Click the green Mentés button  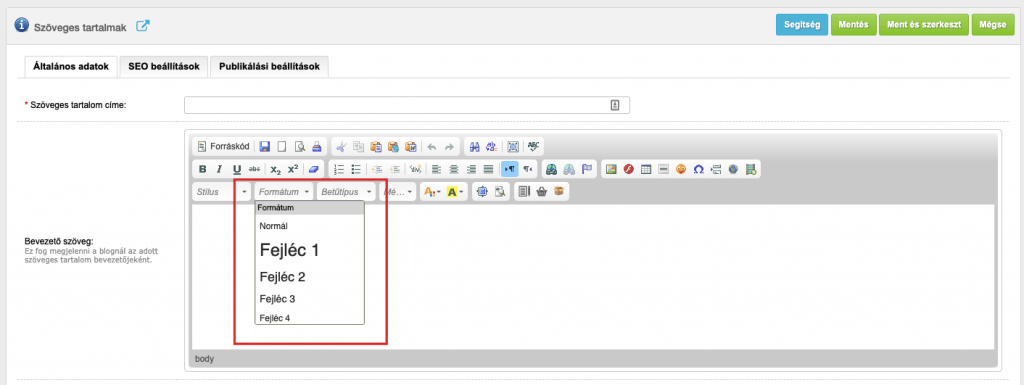pos(853,25)
